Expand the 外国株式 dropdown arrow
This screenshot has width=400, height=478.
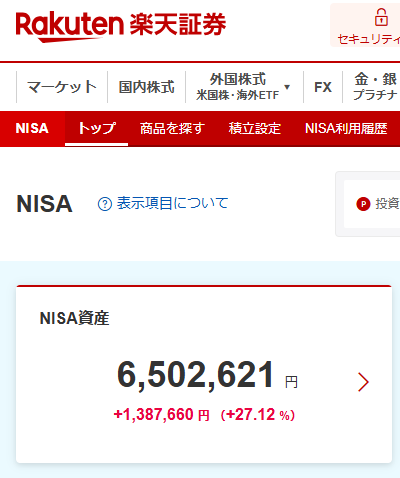pos(287,87)
